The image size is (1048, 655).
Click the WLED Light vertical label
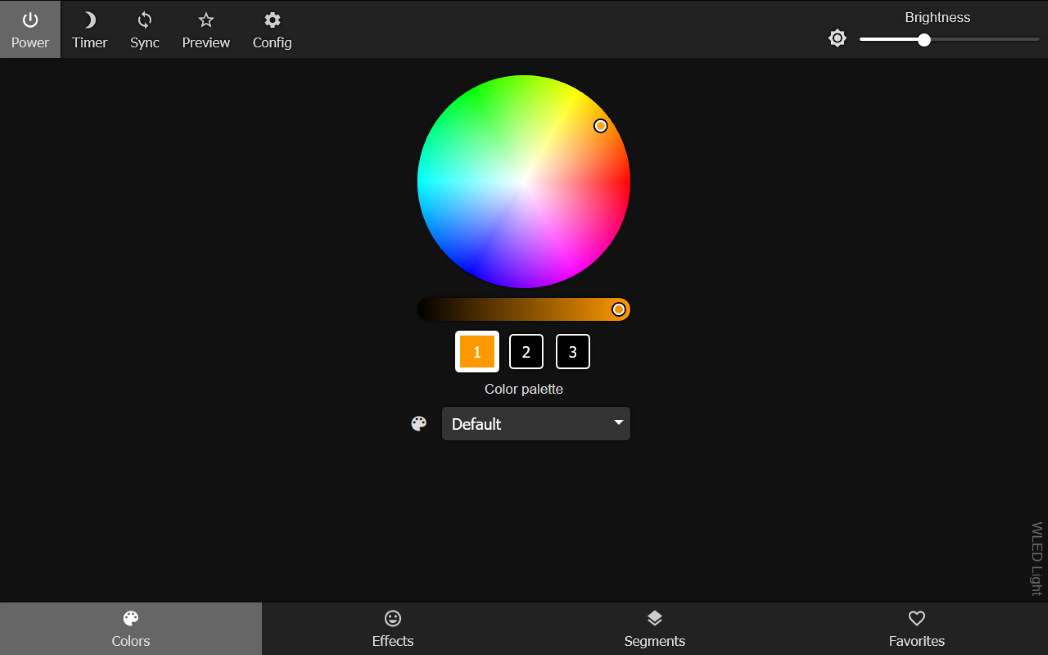tap(1037, 558)
